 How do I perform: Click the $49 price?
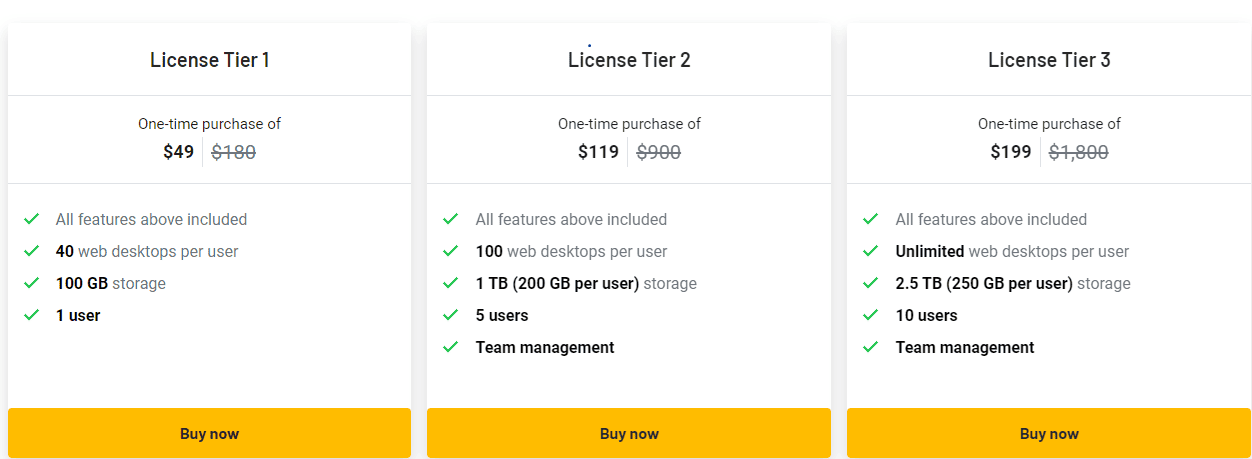(x=179, y=152)
